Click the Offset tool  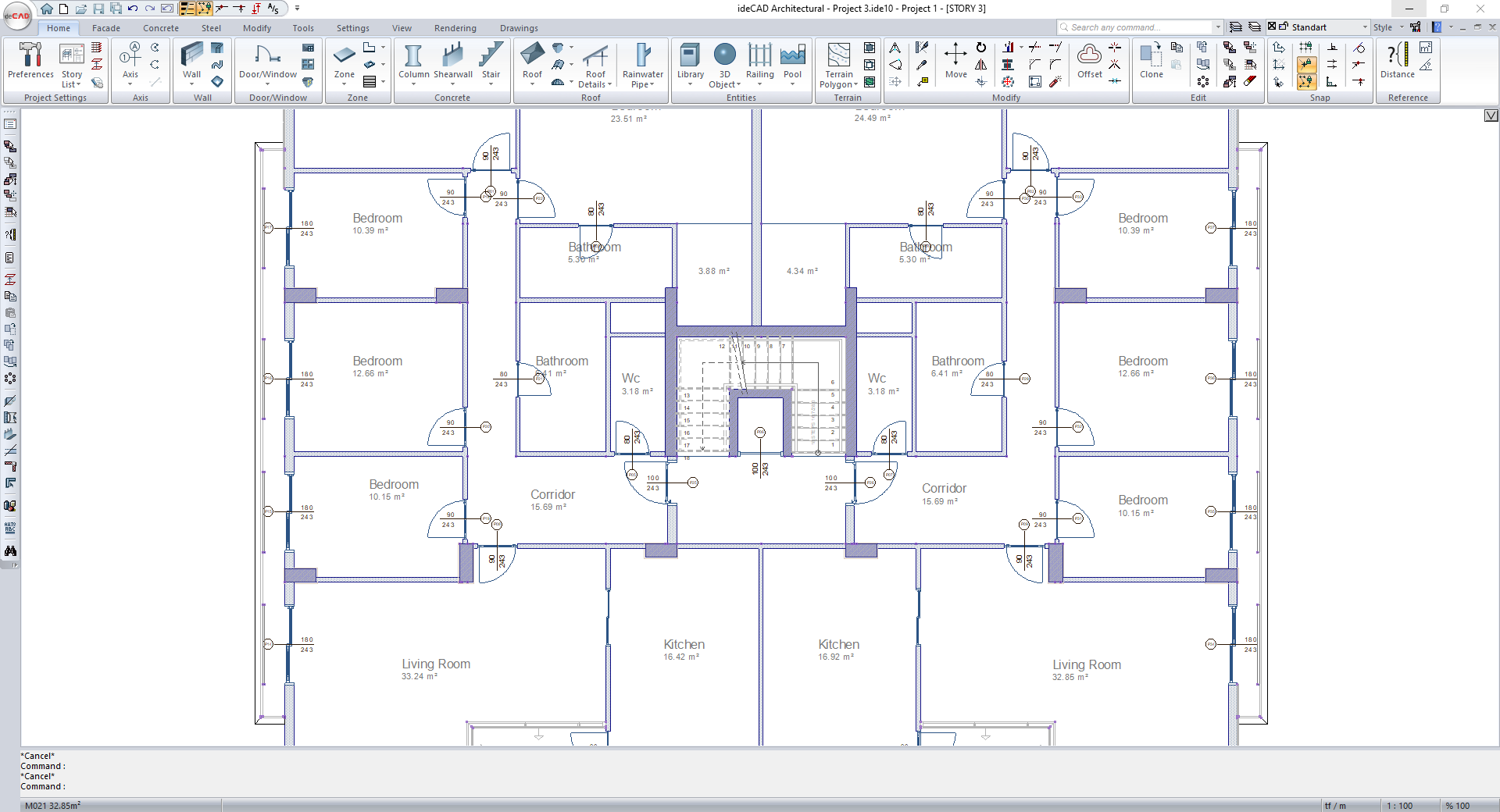point(1090,62)
